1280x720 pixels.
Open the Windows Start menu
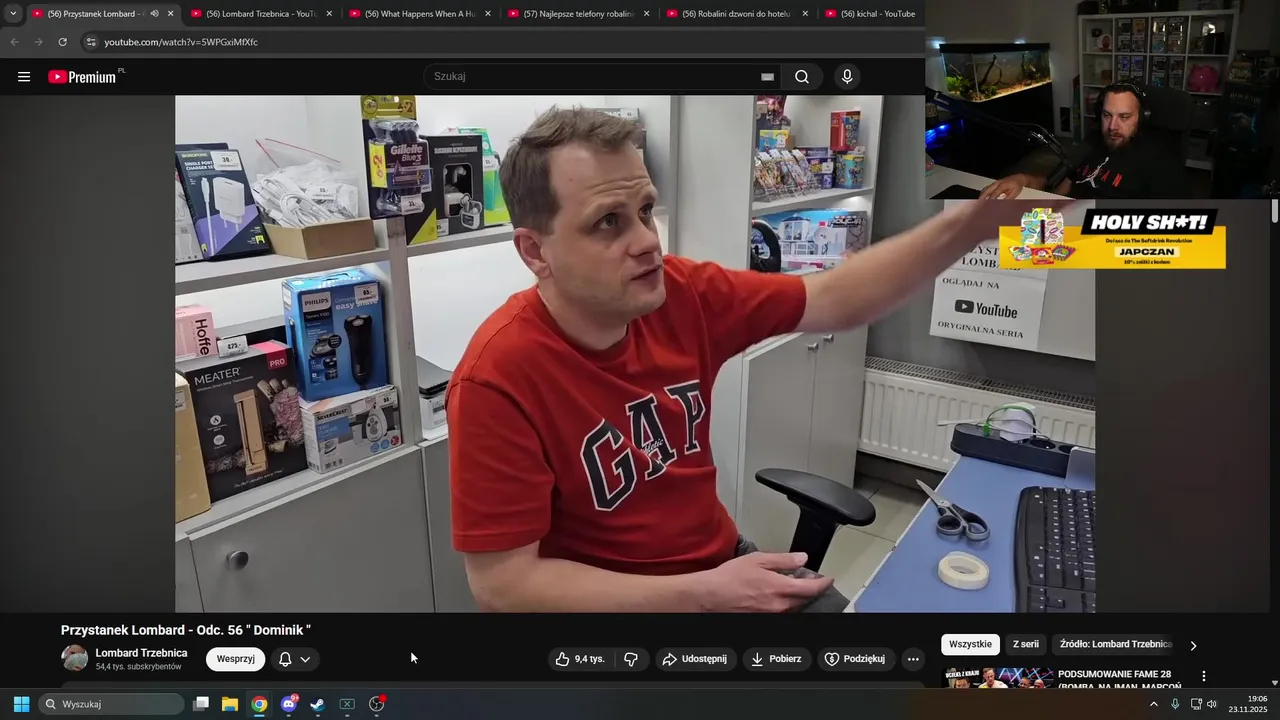[21, 704]
